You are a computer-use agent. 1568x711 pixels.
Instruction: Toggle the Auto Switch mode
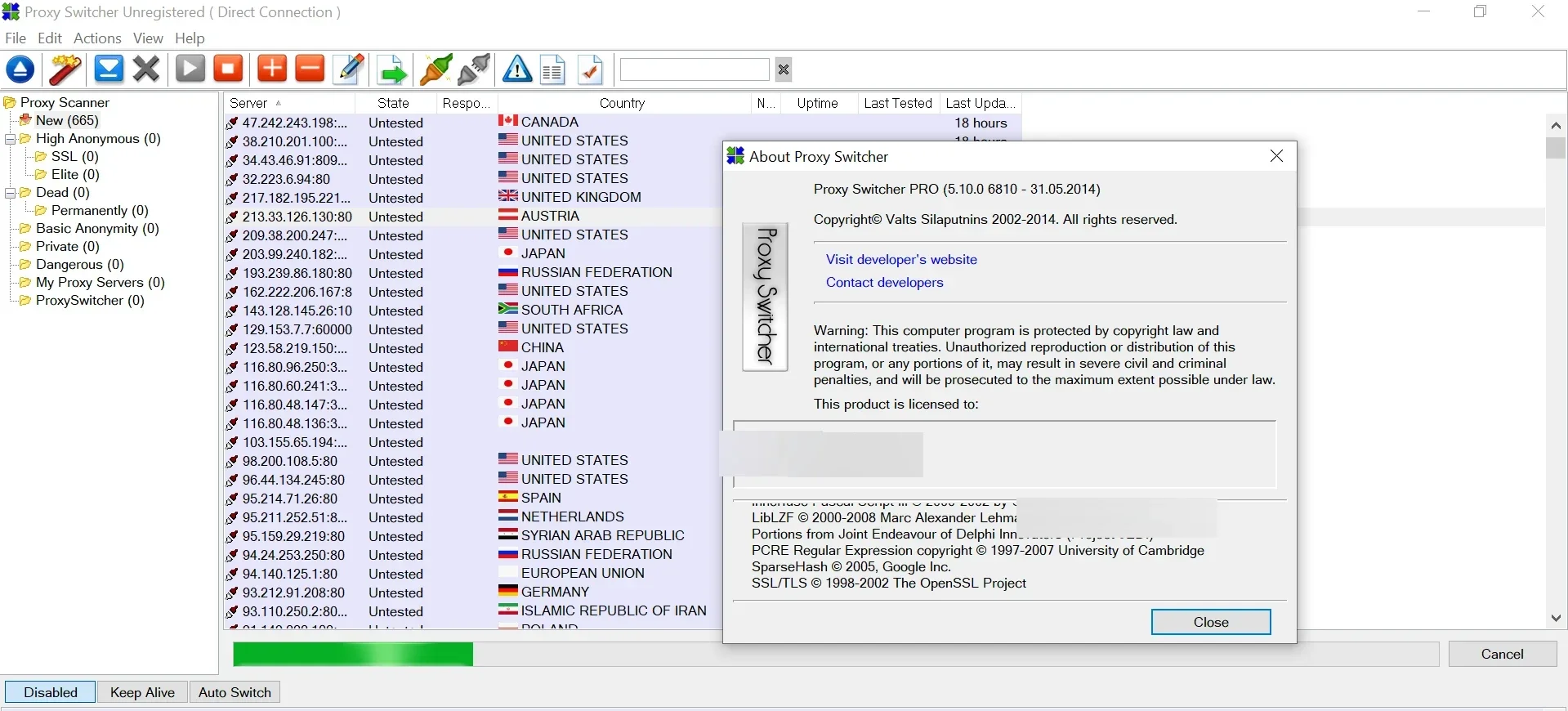point(235,692)
